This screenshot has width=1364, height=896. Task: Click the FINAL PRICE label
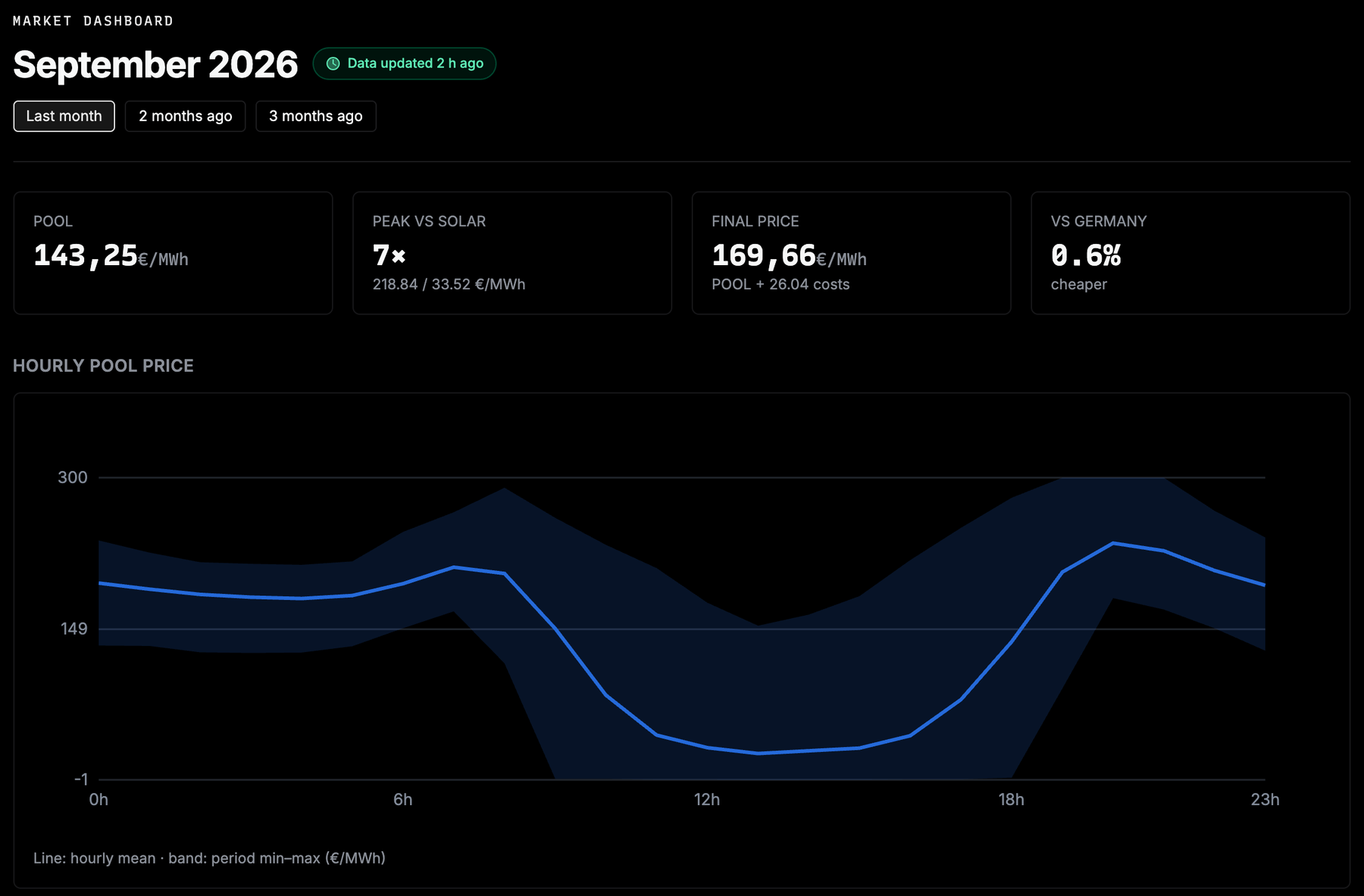(756, 221)
